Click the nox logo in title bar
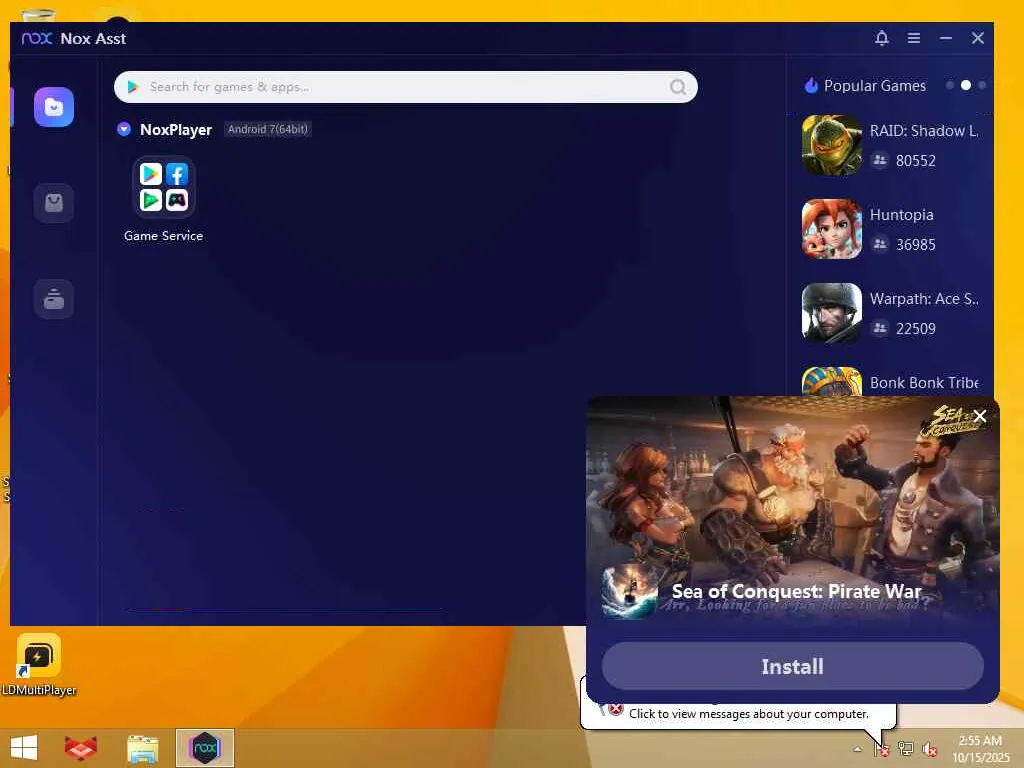 click(37, 39)
